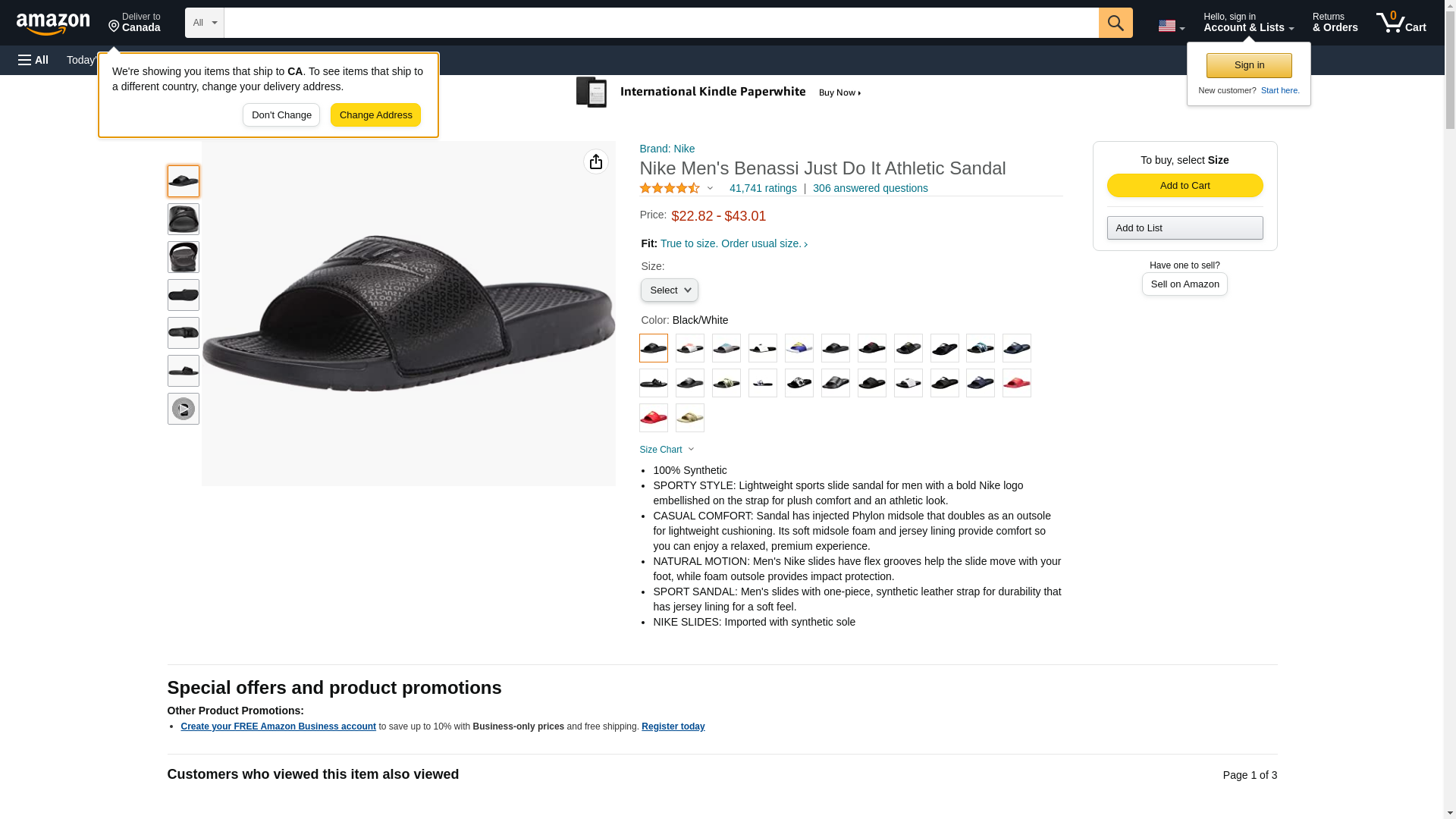
Task: Open the Account & Lists menu
Action: 1248,23
